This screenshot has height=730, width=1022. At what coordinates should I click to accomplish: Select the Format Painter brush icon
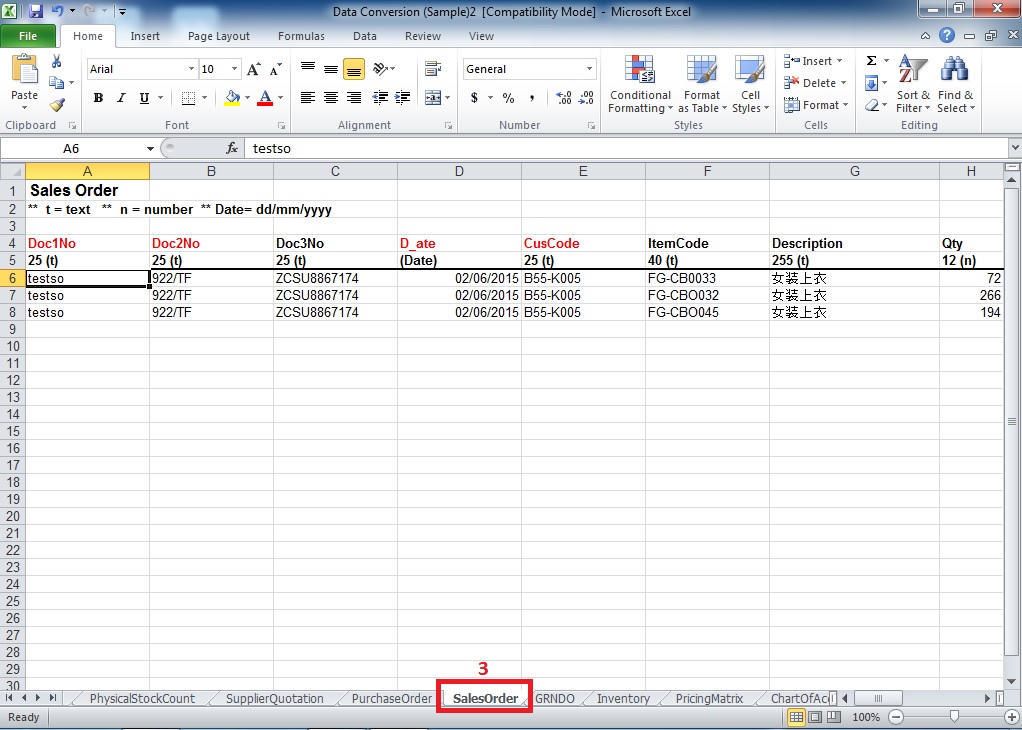57,104
